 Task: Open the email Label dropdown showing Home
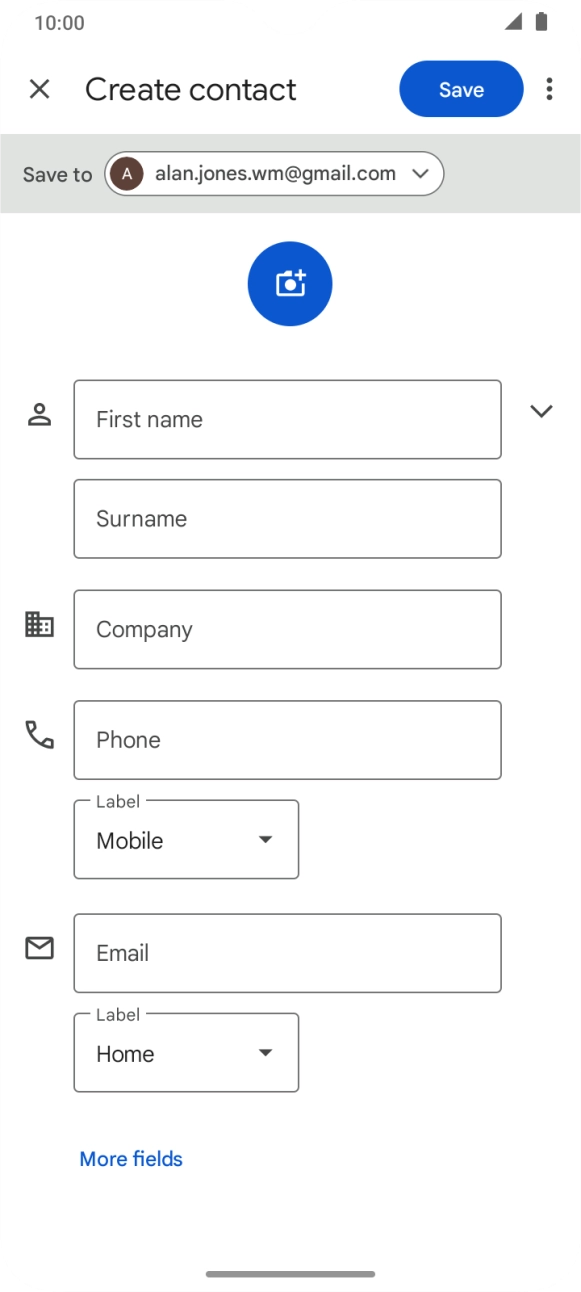click(185, 1052)
